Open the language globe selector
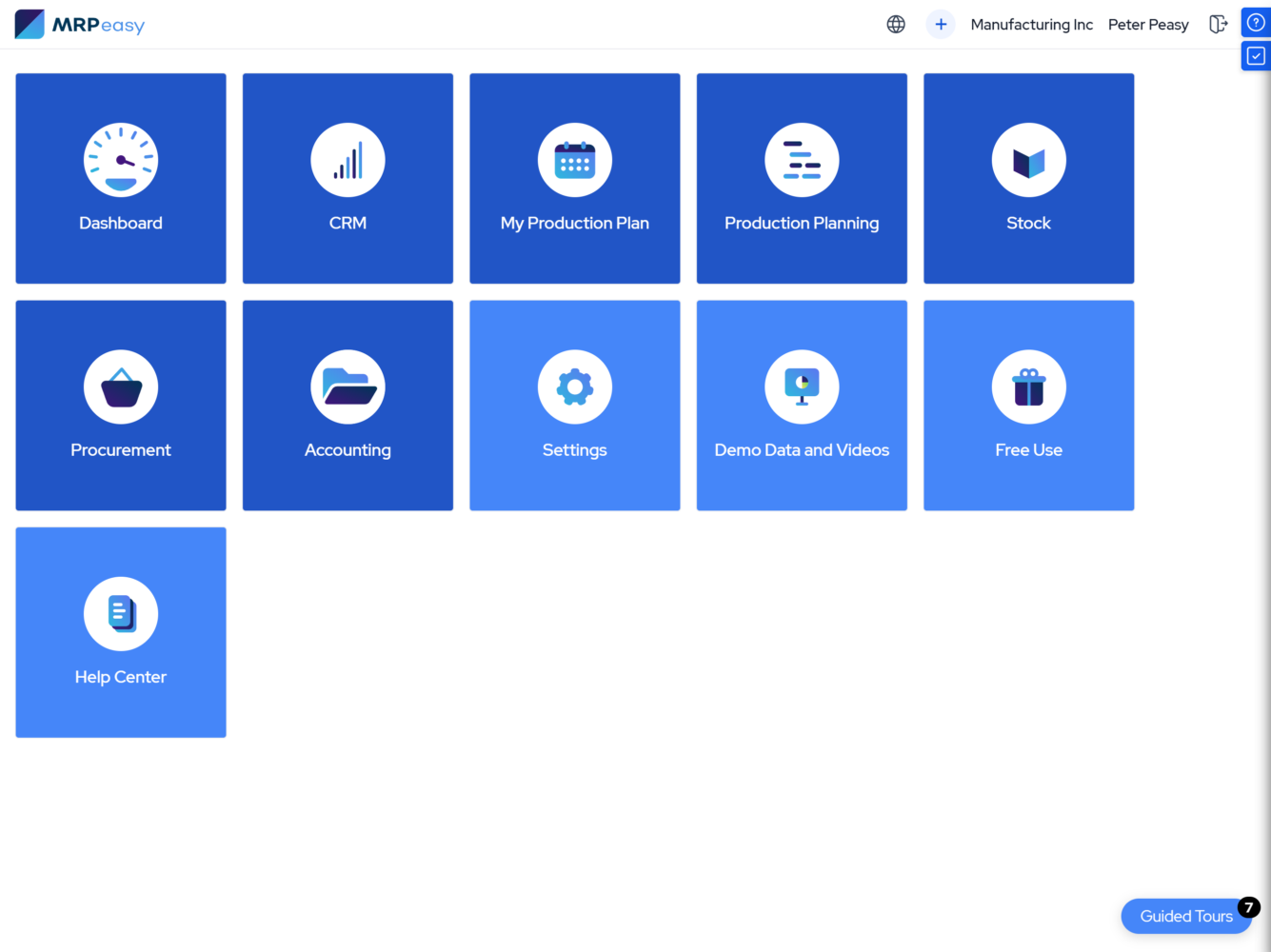 [896, 25]
